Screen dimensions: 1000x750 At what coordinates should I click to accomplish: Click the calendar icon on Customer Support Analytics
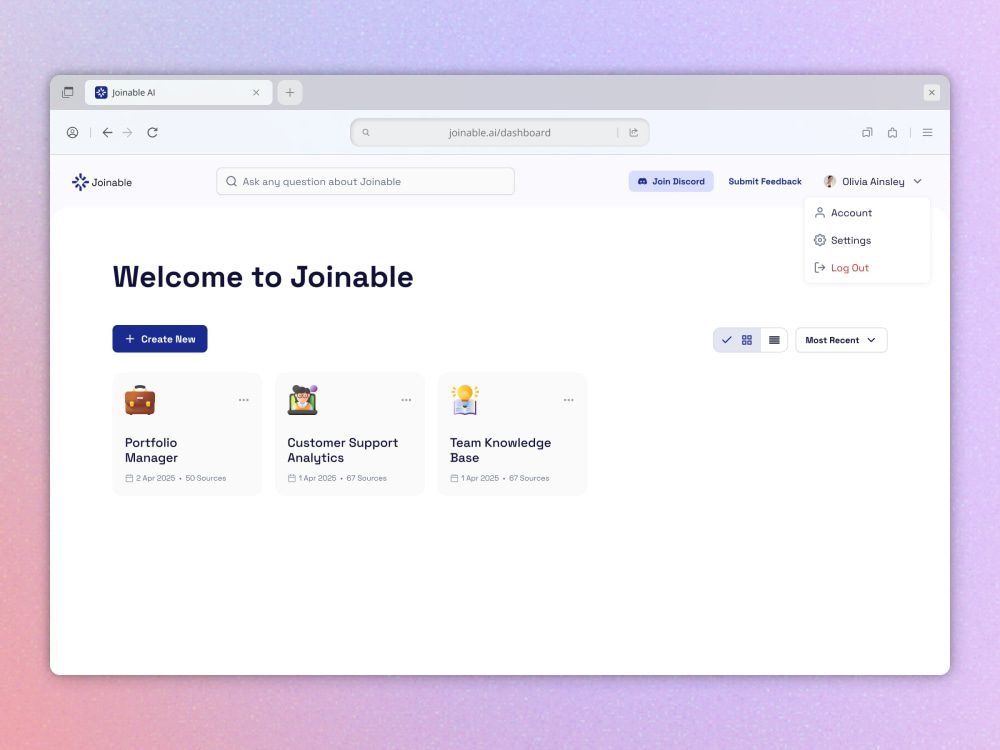pos(291,478)
